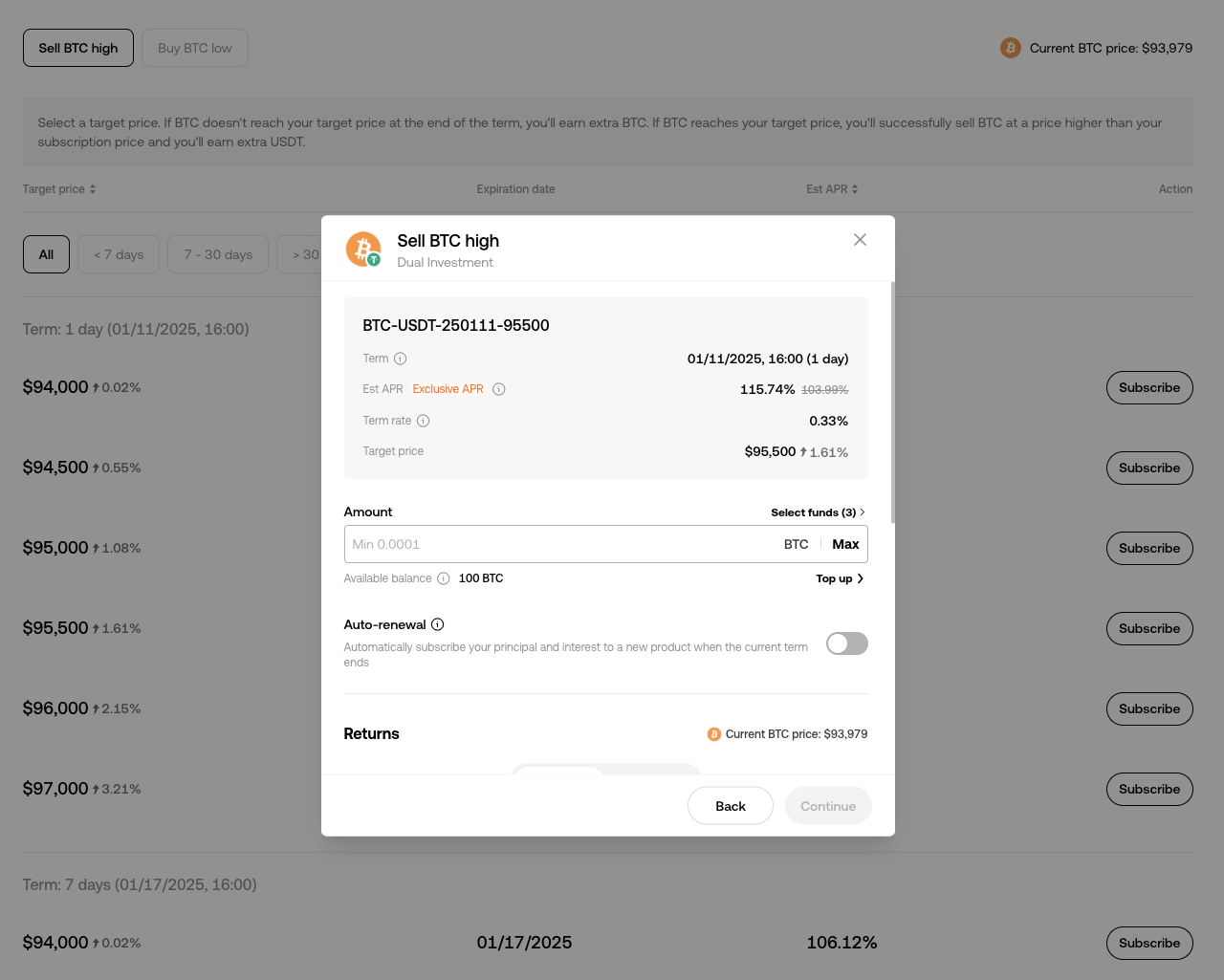Open the Term info tooltip icon

402,358
